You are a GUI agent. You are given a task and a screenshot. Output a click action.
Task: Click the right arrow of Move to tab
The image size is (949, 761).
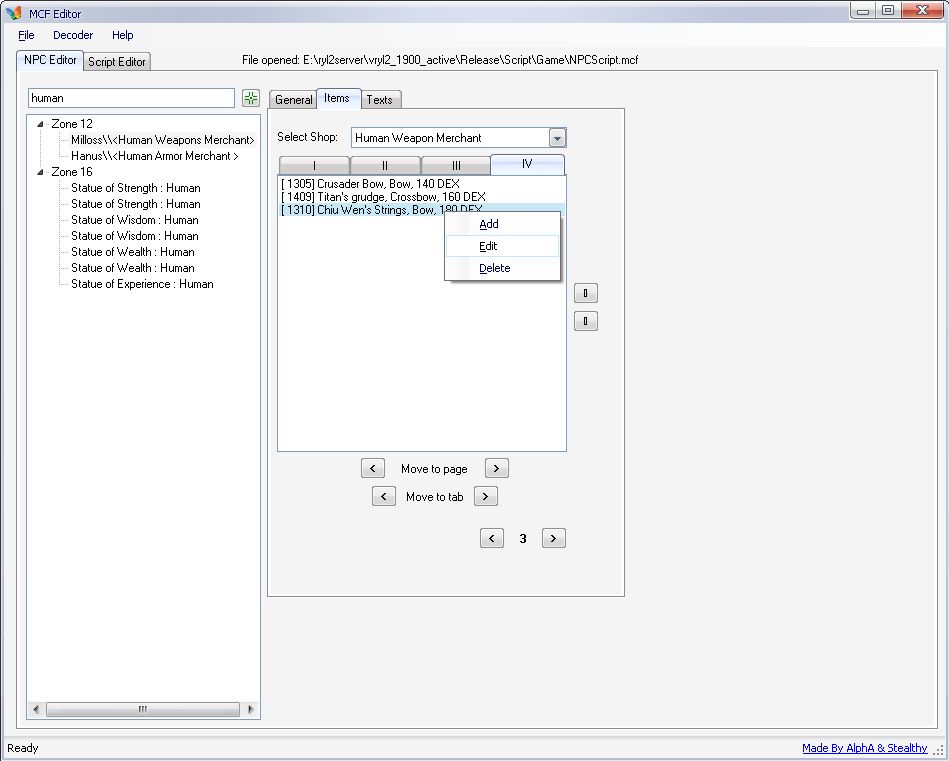point(485,496)
